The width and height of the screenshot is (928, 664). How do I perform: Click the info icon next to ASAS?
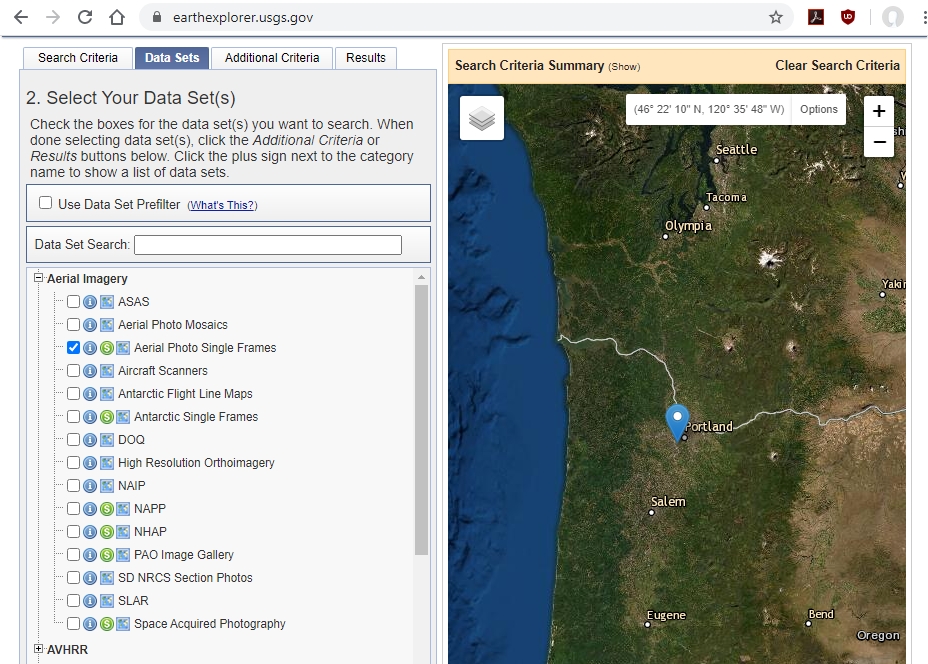pyautogui.click(x=90, y=302)
